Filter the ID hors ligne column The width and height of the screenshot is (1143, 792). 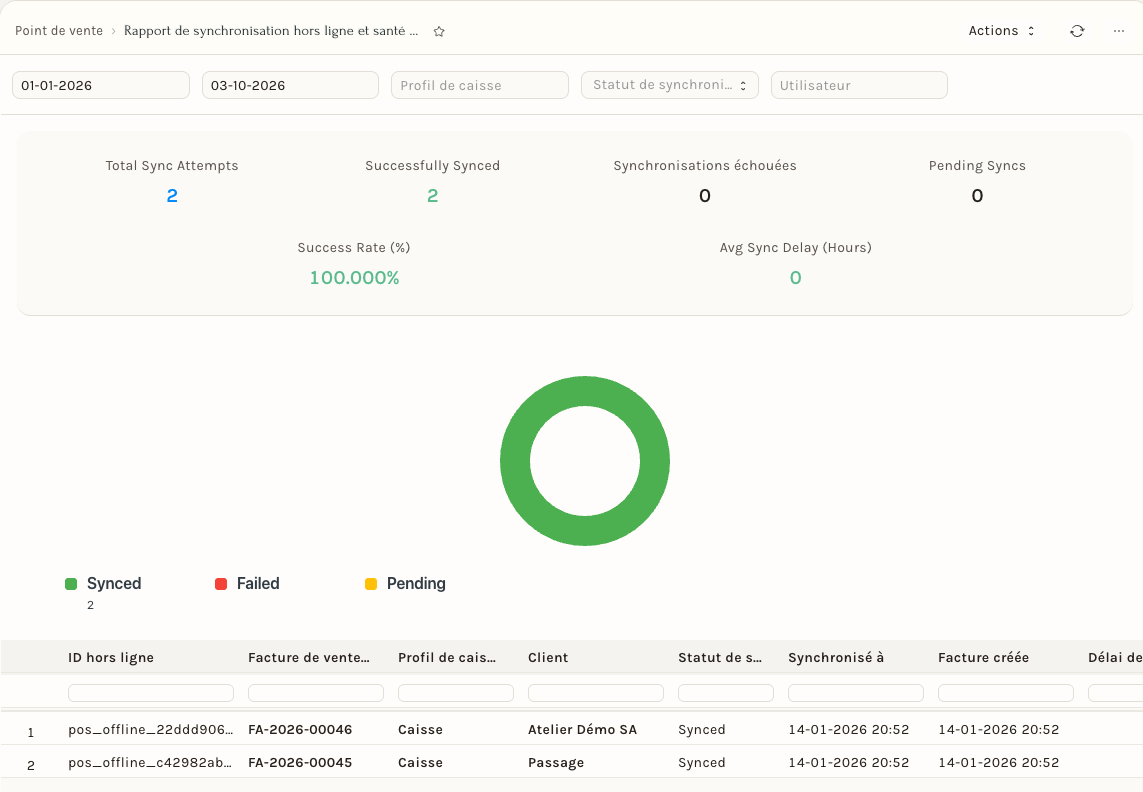(151, 693)
